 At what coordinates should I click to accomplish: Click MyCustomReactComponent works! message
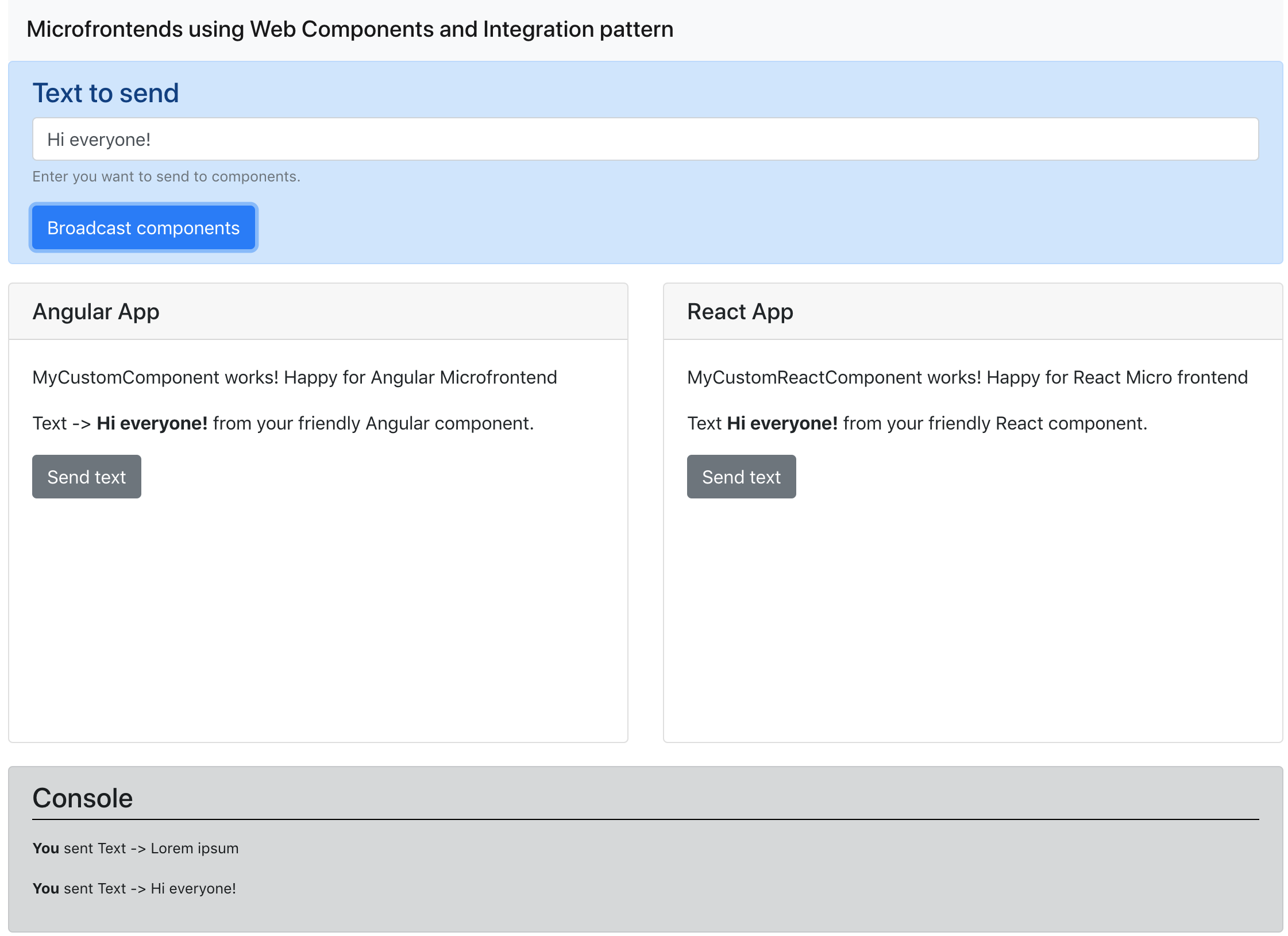tap(967, 377)
